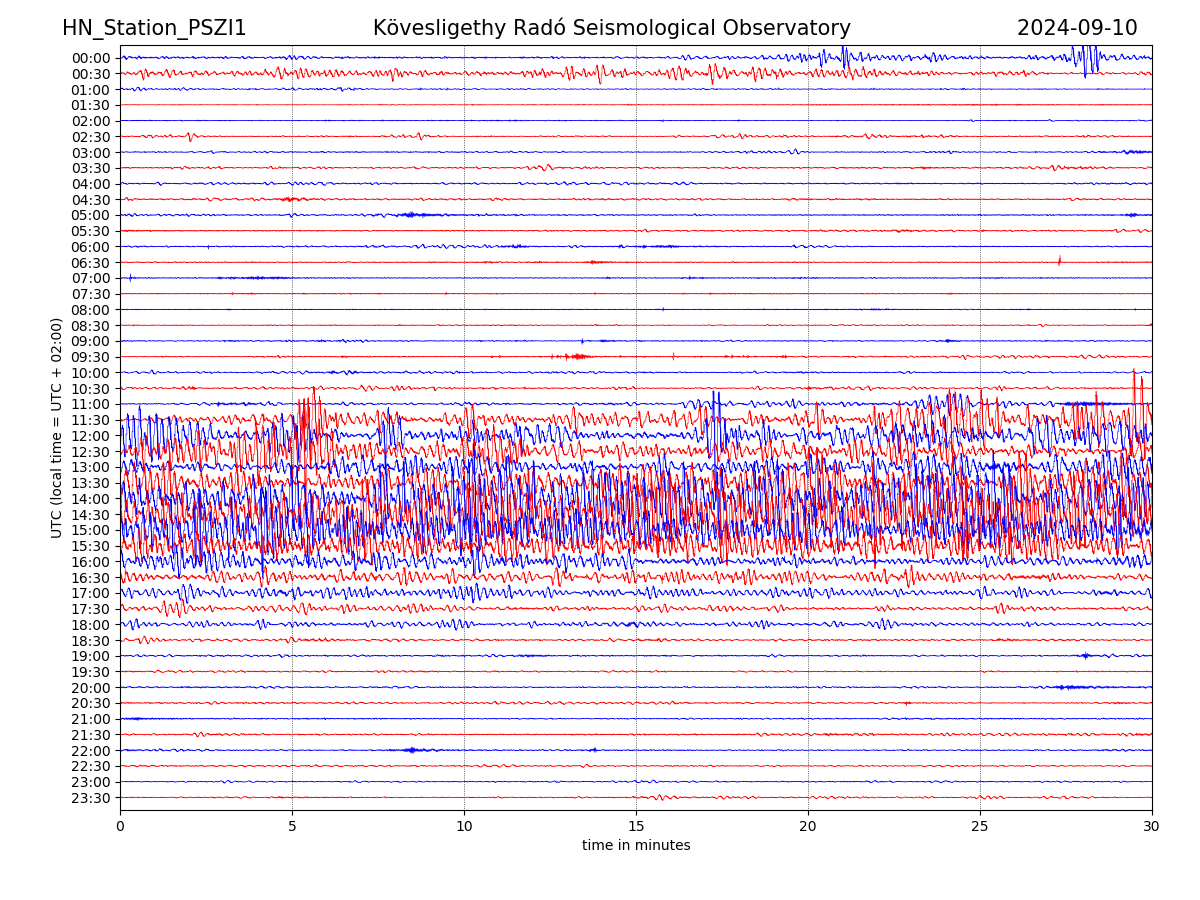Select the 19:00 trace row label
The height and width of the screenshot is (900, 1200).
[x=91, y=656]
